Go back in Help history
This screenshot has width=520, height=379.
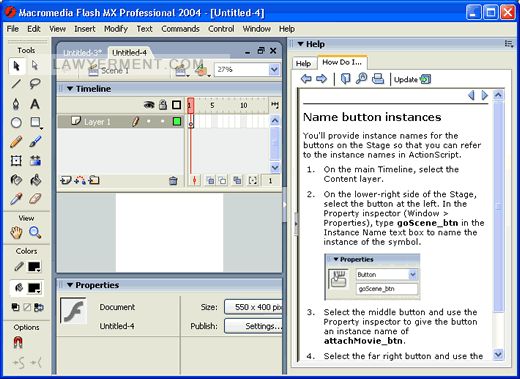[x=306, y=79]
